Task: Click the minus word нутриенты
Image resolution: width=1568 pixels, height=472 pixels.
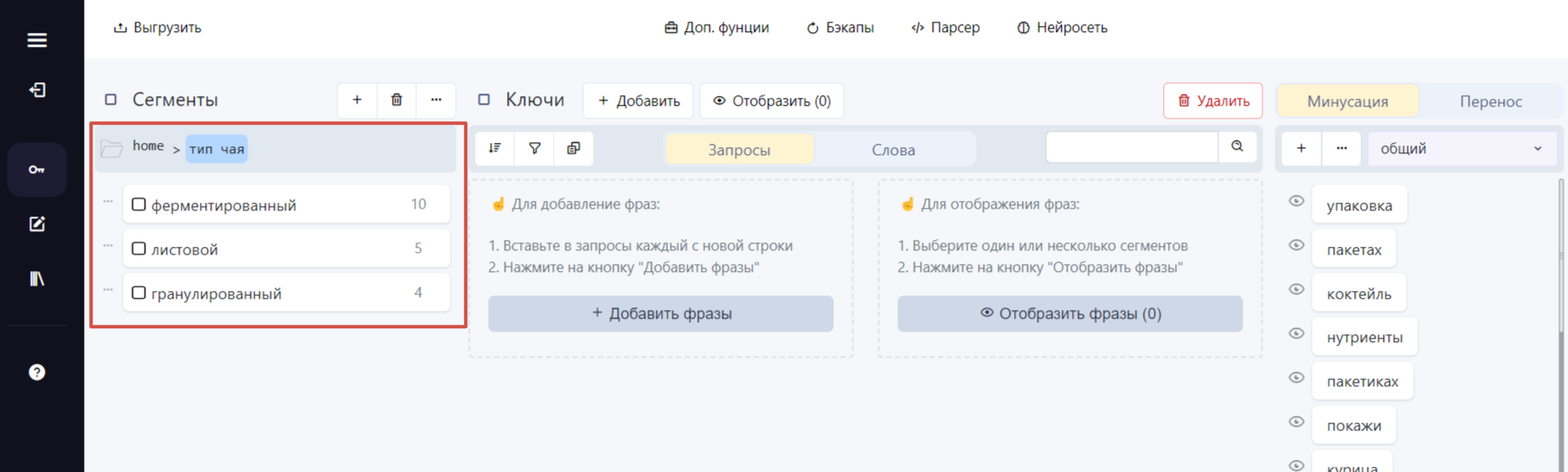Action: click(1365, 337)
